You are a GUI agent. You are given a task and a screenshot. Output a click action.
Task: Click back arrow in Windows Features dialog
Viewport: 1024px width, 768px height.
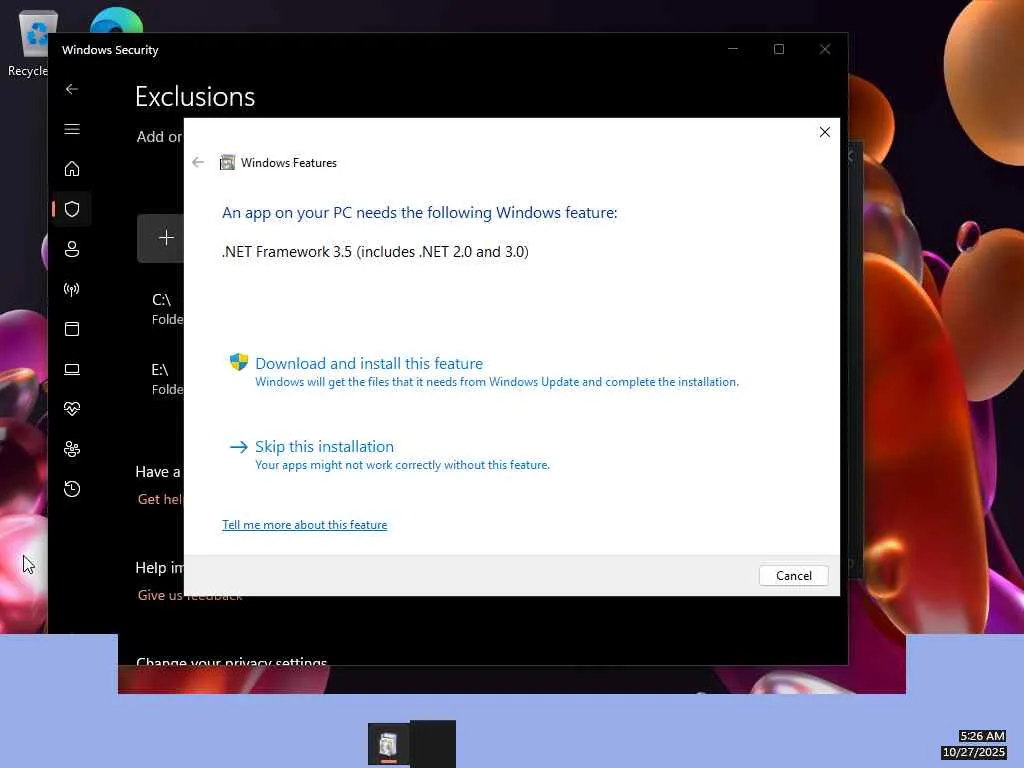point(198,163)
